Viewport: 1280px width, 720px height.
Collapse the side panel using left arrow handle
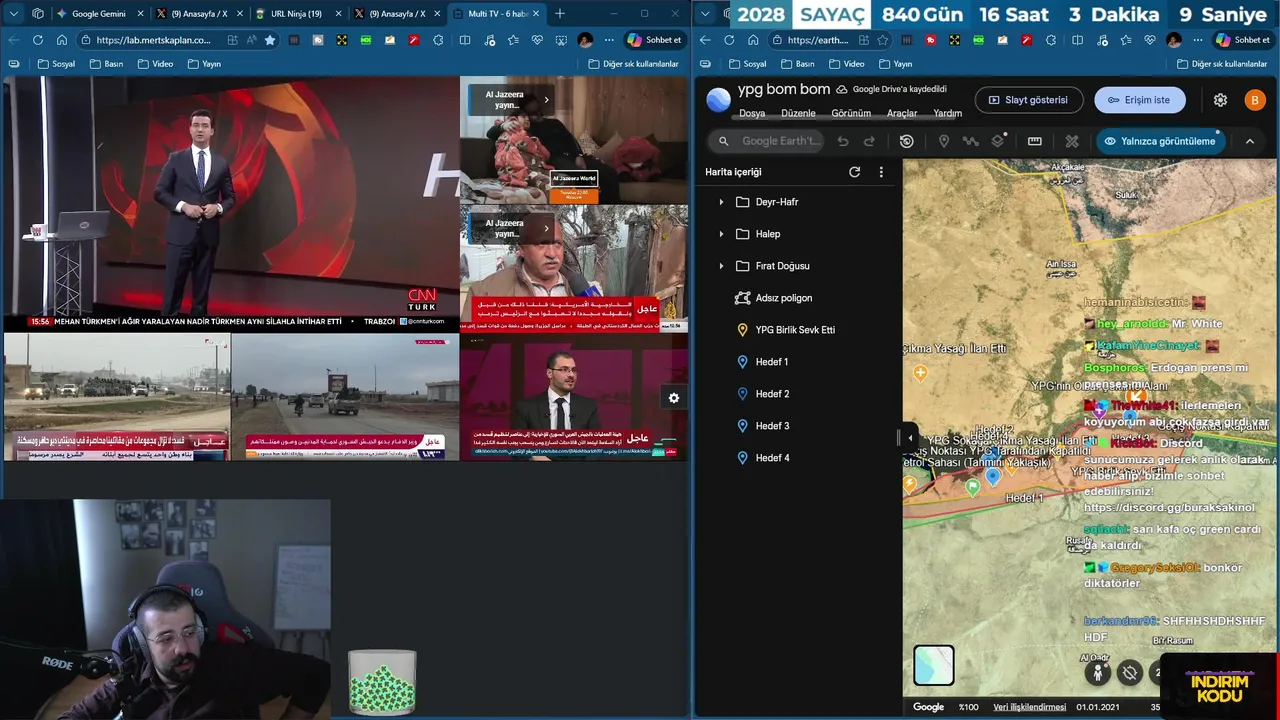(909, 438)
